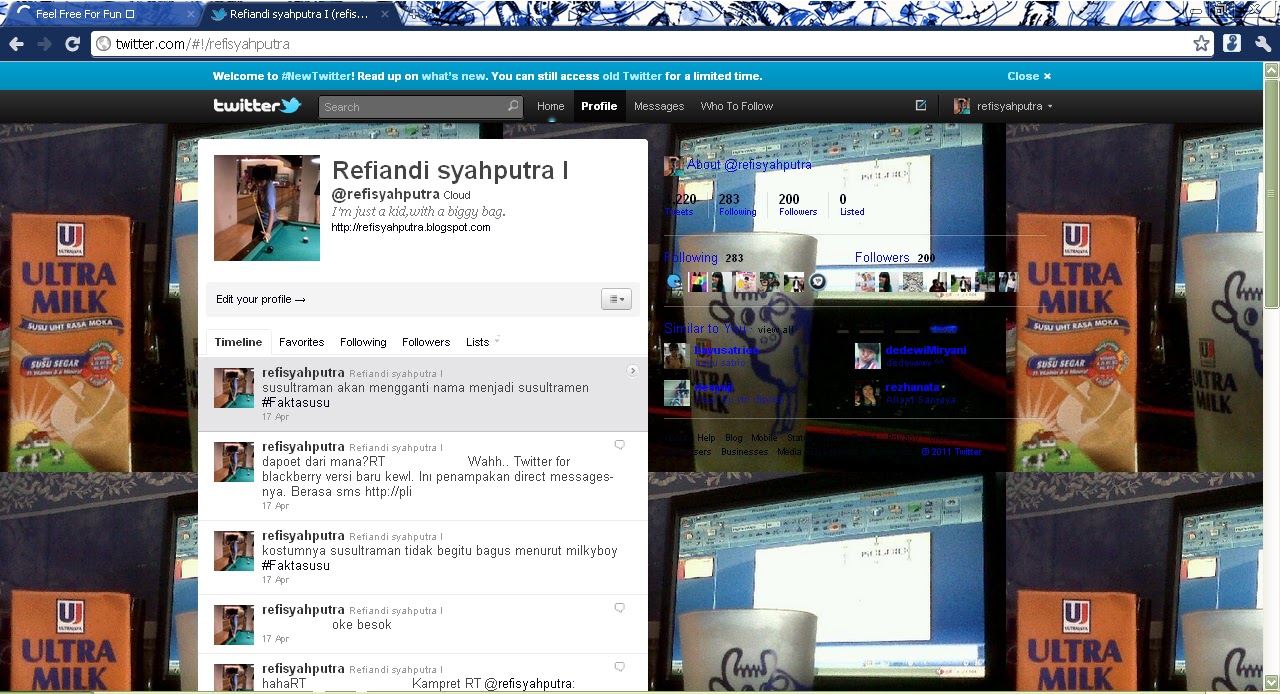Click the Help footer link

pyautogui.click(x=706, y=438)
